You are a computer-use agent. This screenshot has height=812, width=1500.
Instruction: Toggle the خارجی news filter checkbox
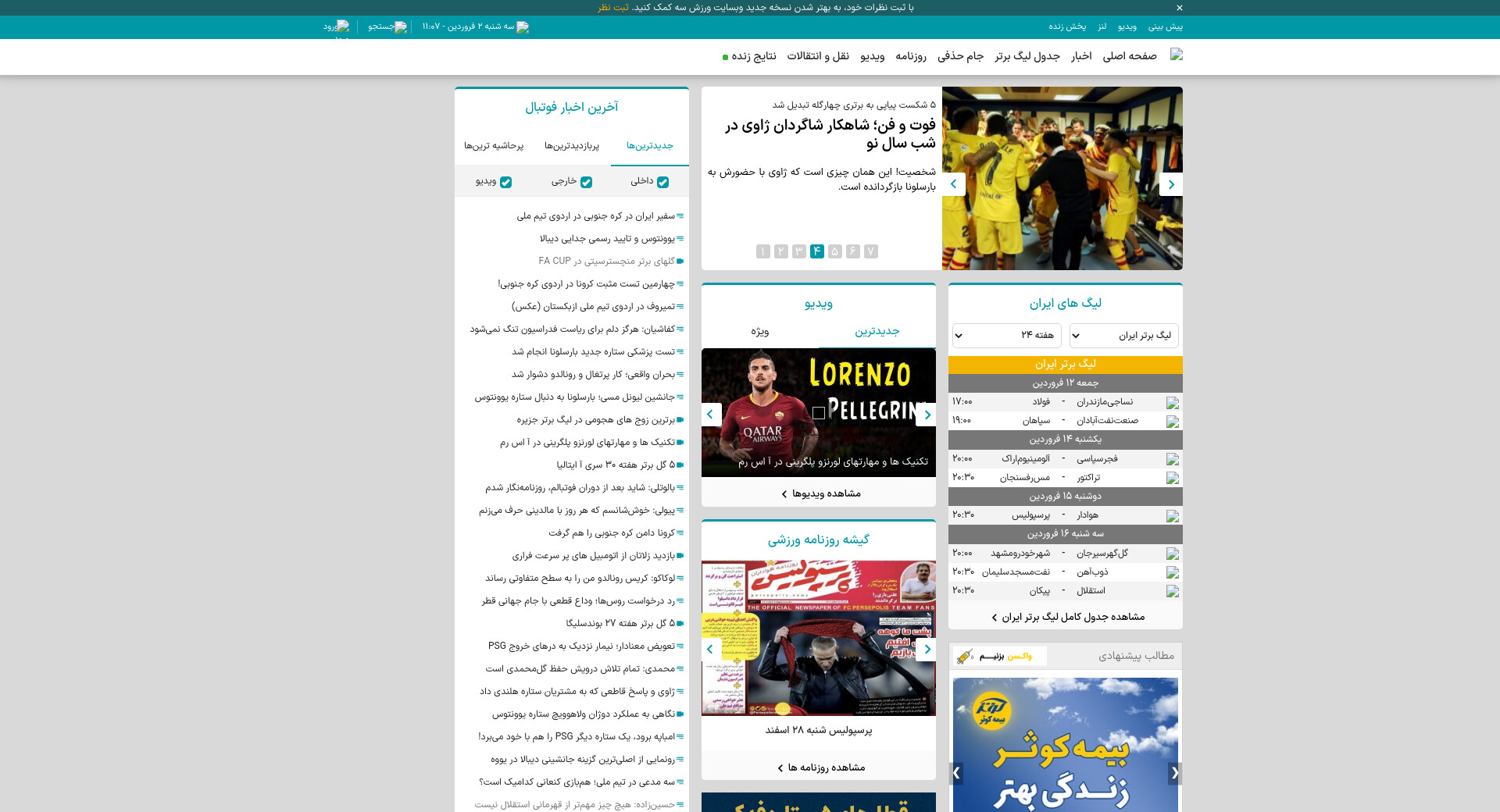click(586, 182)
